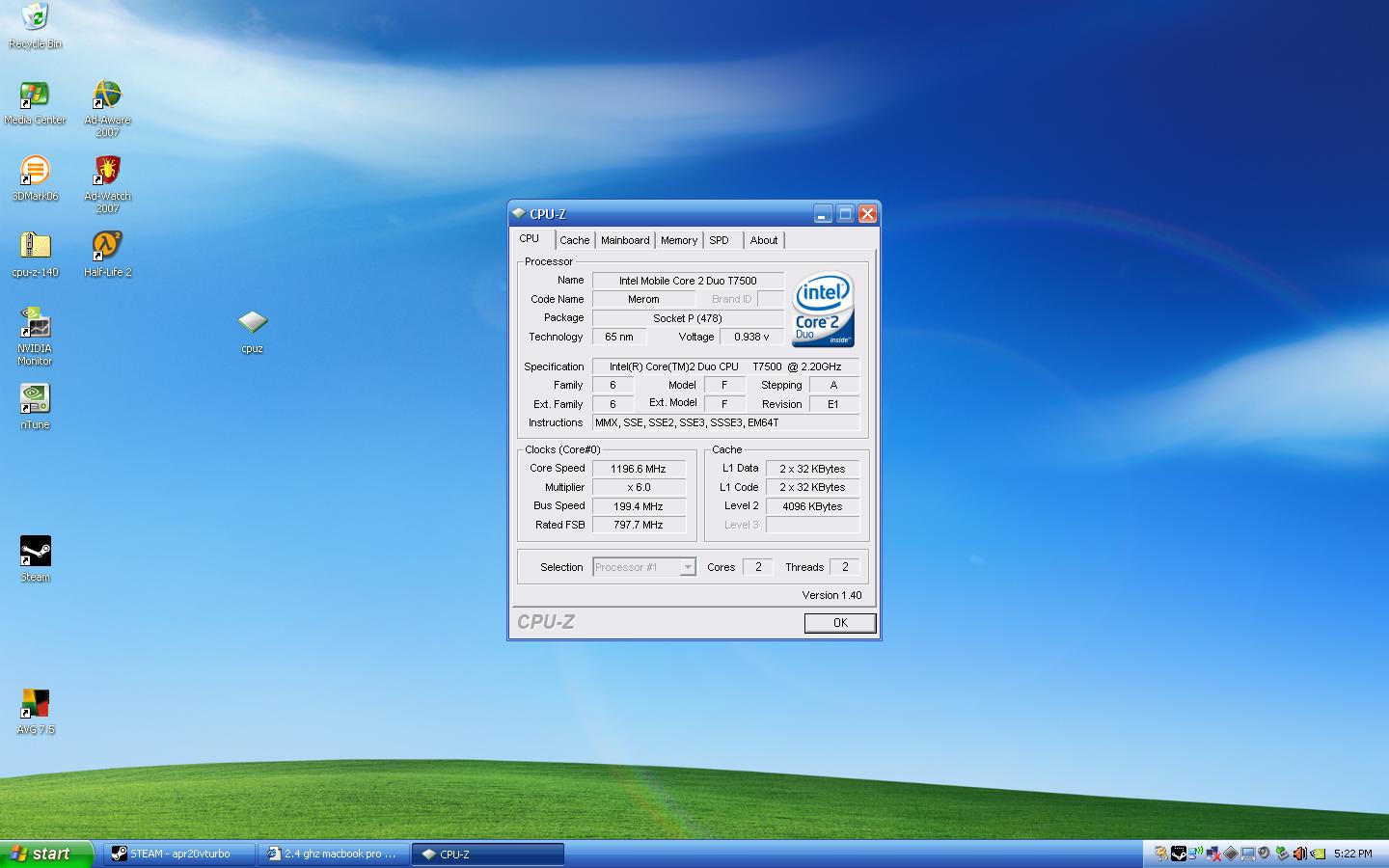Click the Version 1.40 label
This screenshot has height=868, width=1389.
click(831, 595)
